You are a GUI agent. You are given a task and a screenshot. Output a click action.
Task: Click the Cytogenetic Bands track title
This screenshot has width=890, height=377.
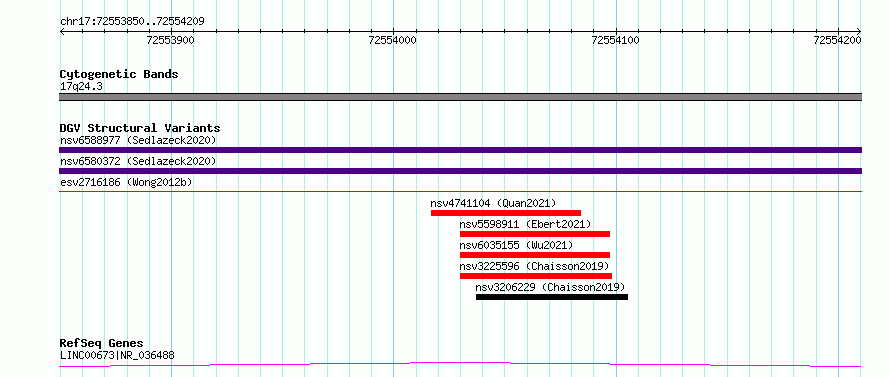coord(119,74)
